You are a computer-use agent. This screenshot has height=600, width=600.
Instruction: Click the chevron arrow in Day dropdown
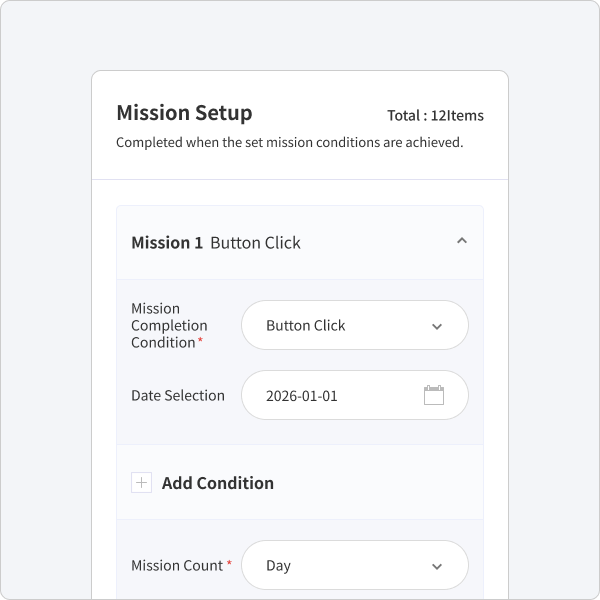[x=437, y=566]
